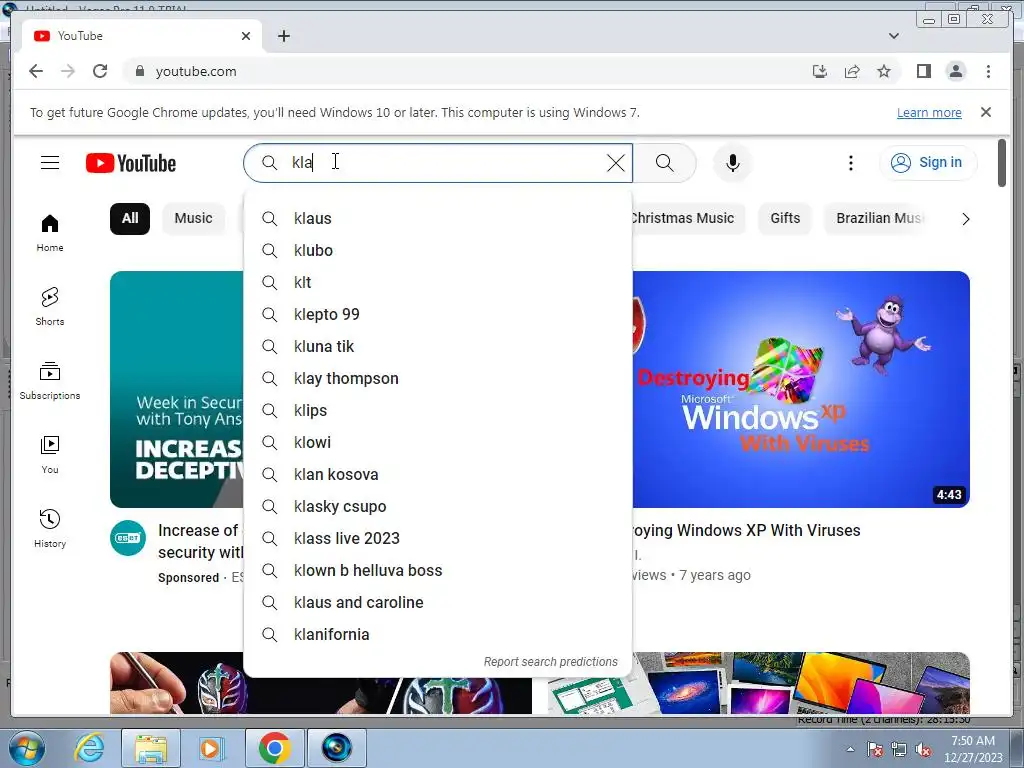Viewport: 1024px width, 768px height.
Task: Choose suggestion 'klt'
Action: [438, 282]
